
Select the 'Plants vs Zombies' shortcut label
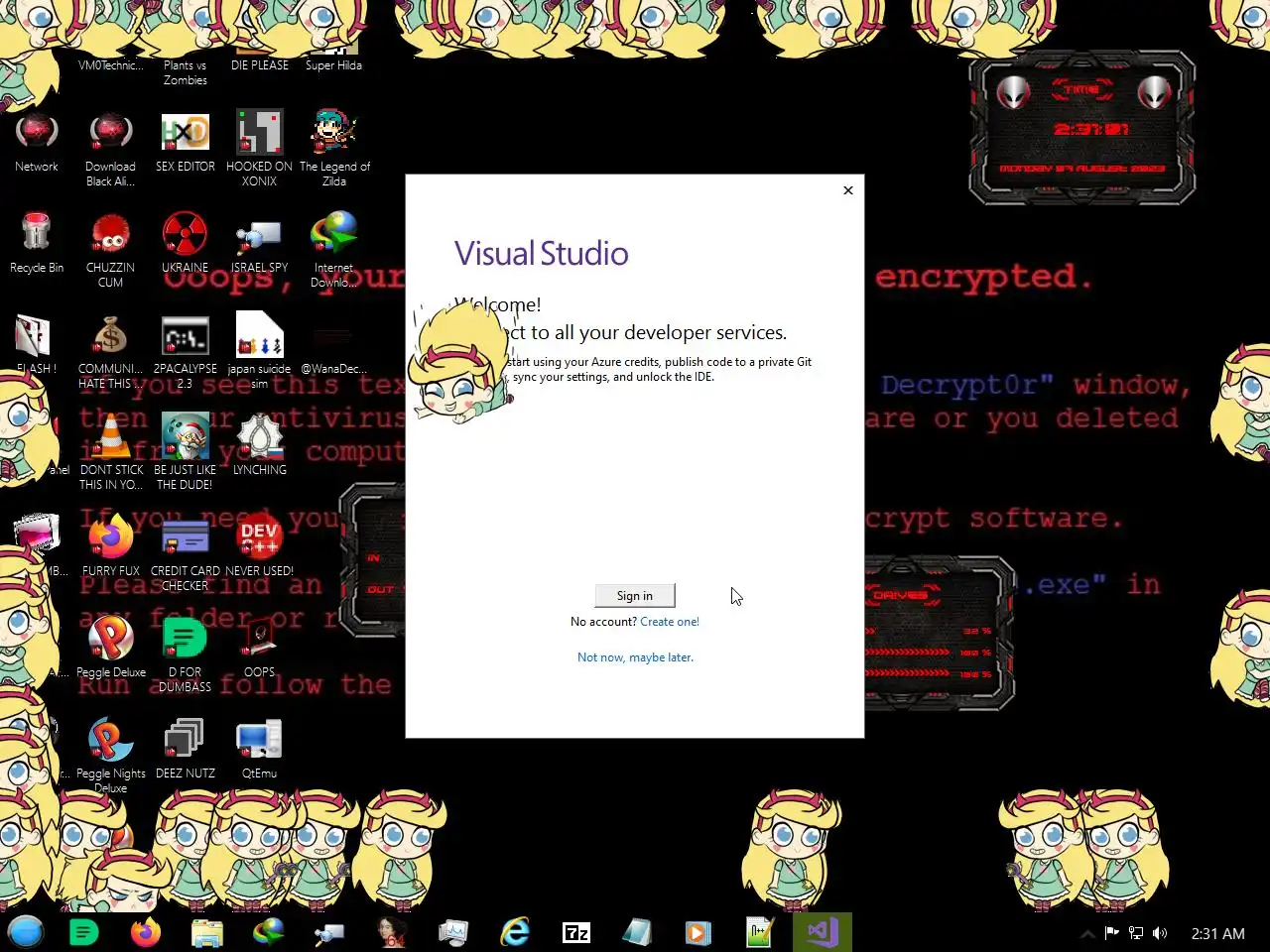pos(186,72)
